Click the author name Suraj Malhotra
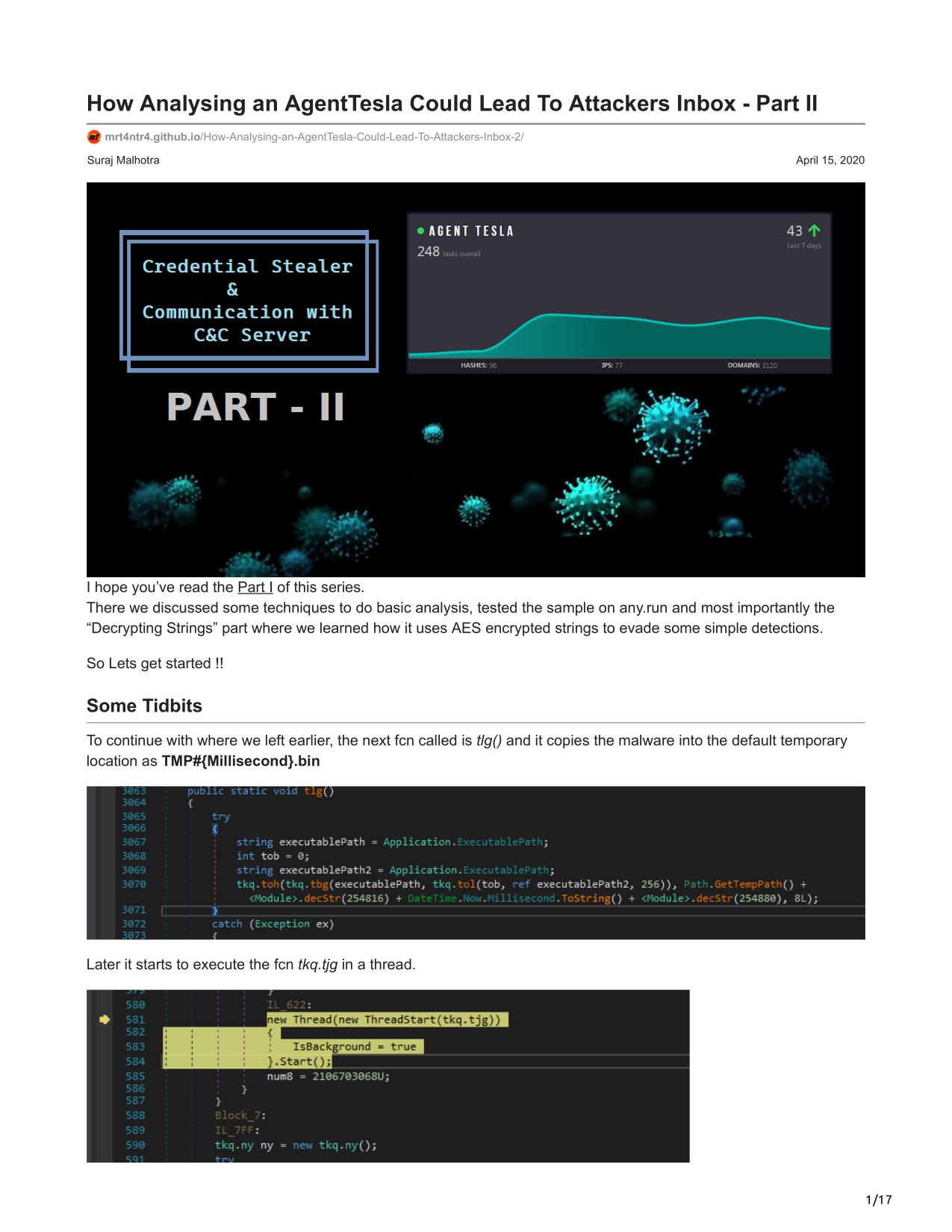 (x=123, y=160)
